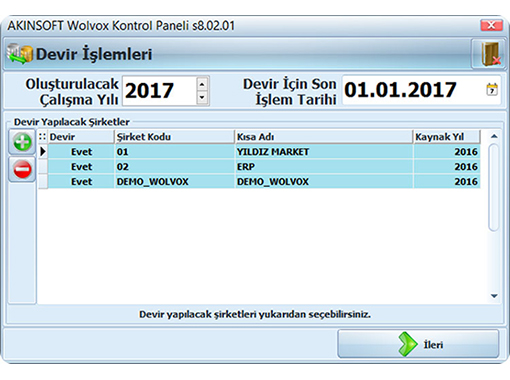Screen dimensions: 510x380
Task: Select the ERP short name cell
Action: (324, 167)
